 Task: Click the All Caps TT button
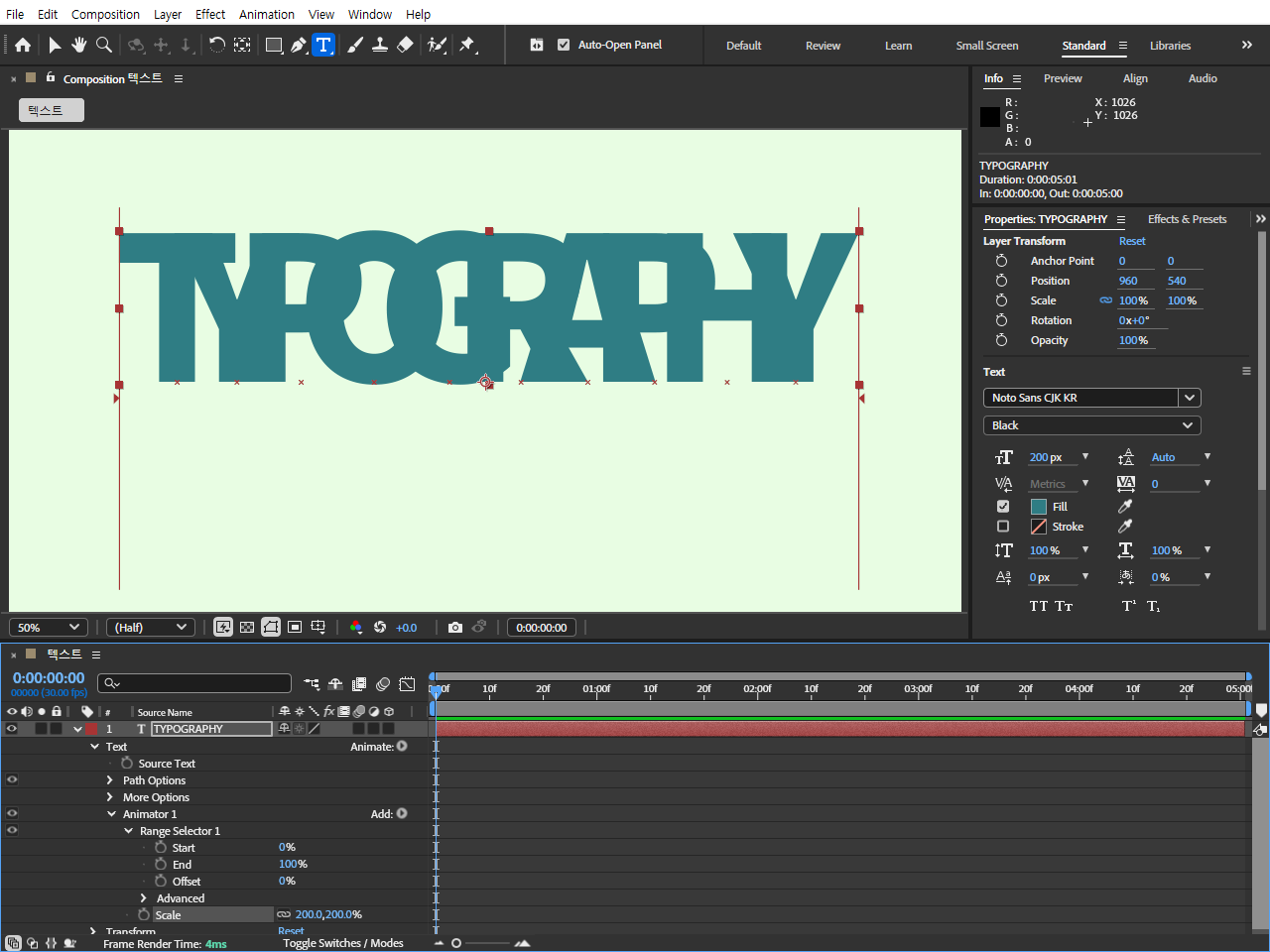click(1039, 606)
